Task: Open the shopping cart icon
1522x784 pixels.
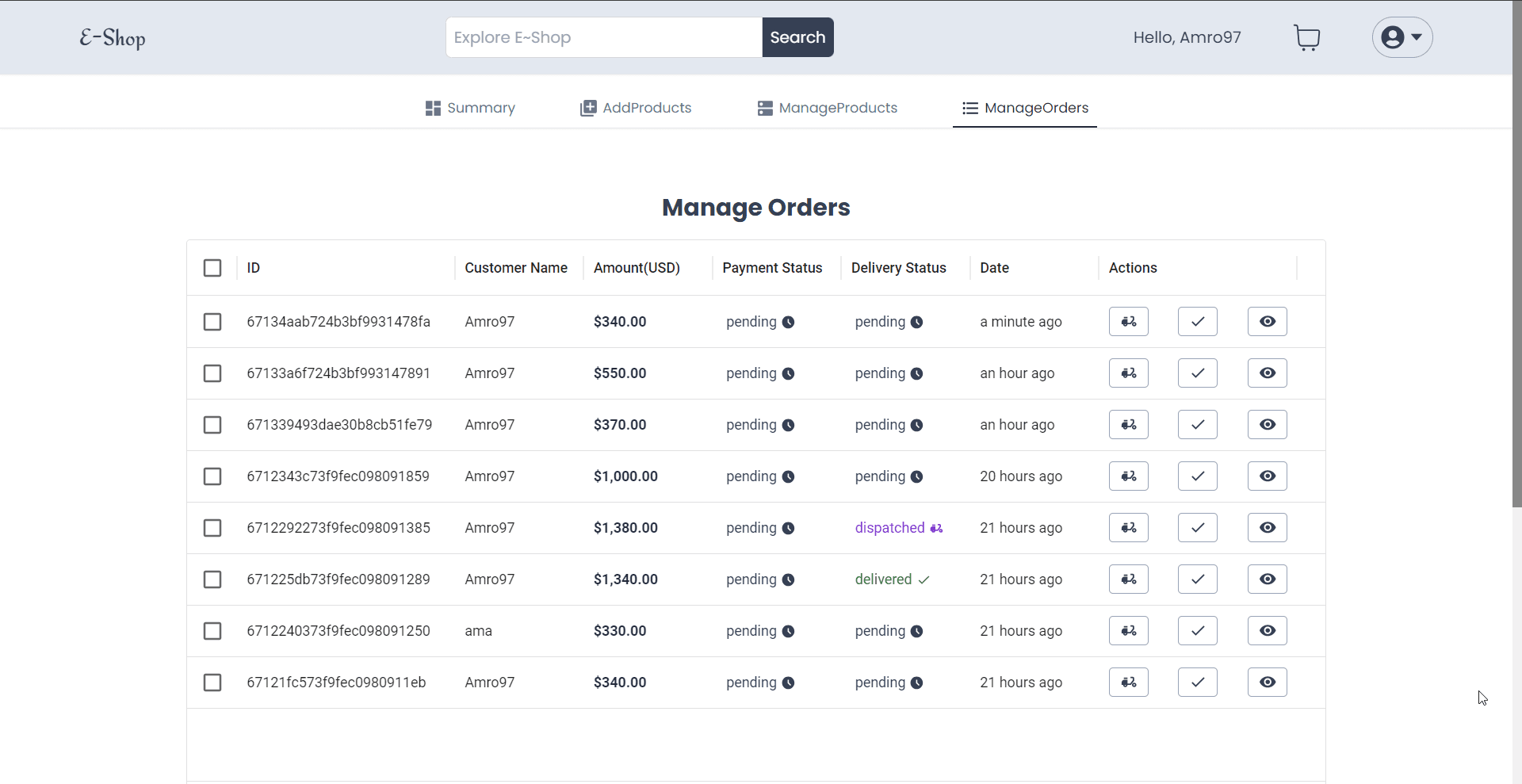Action: pos(1306,37)
